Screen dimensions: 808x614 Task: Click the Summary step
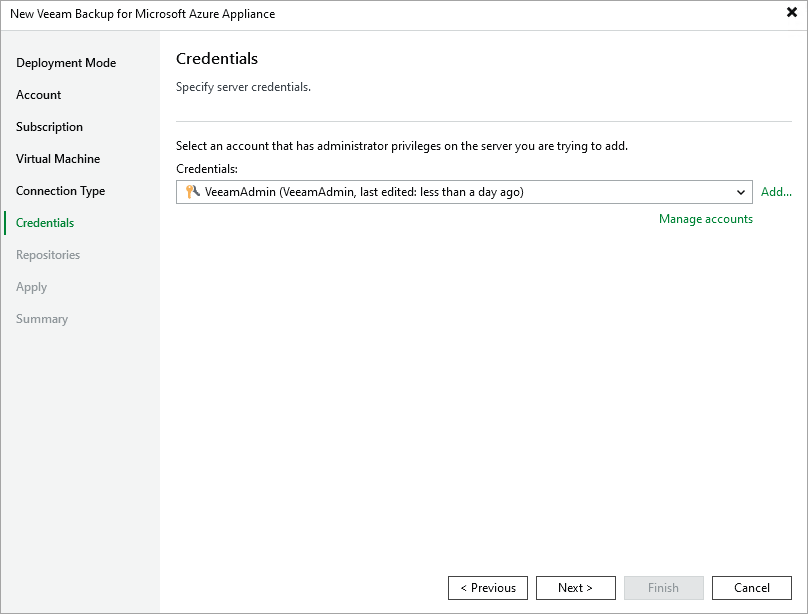42,319
